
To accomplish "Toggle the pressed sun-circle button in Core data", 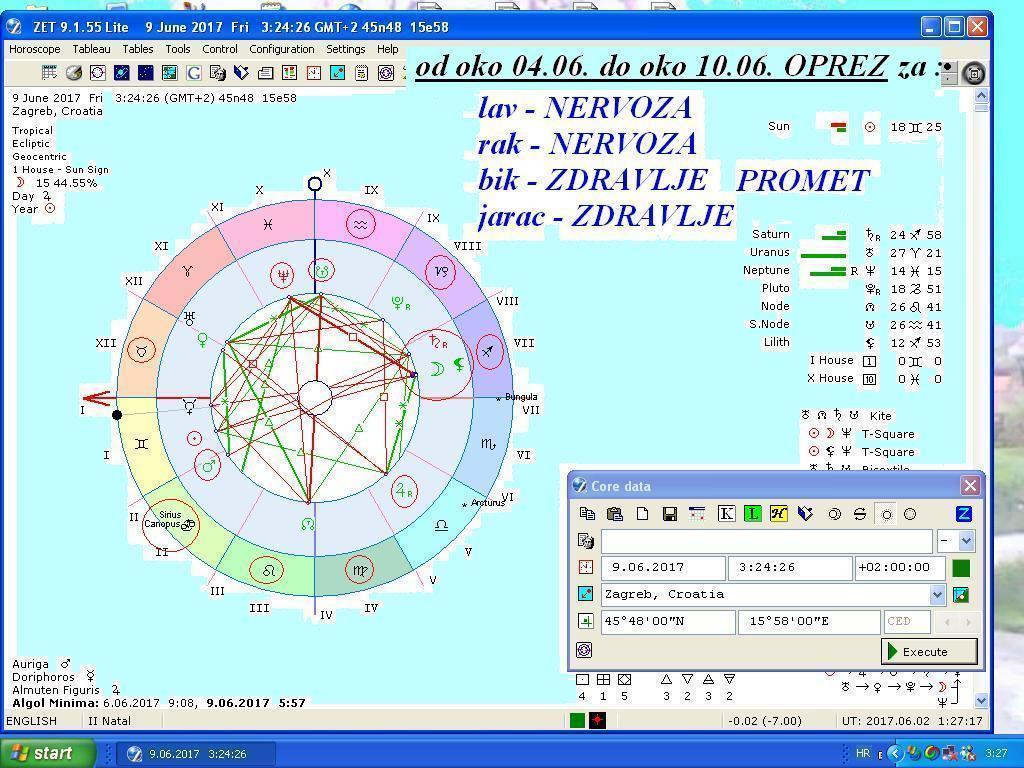I will pyautogui.click(x=886, y=514).
